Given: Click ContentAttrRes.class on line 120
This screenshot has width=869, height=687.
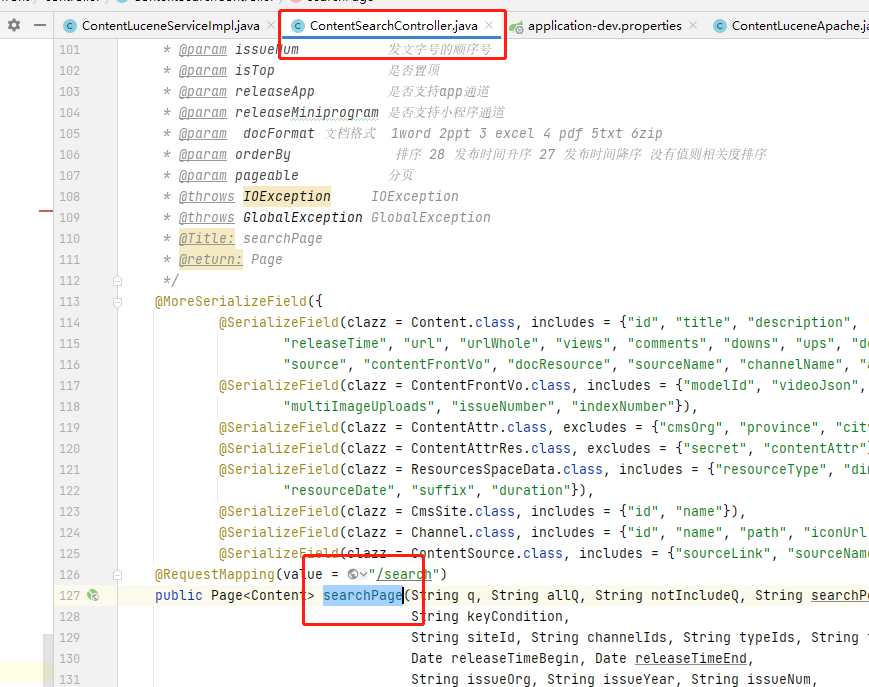Looking at the screenshot, I should pyautogui.click(x=491, y=449).
